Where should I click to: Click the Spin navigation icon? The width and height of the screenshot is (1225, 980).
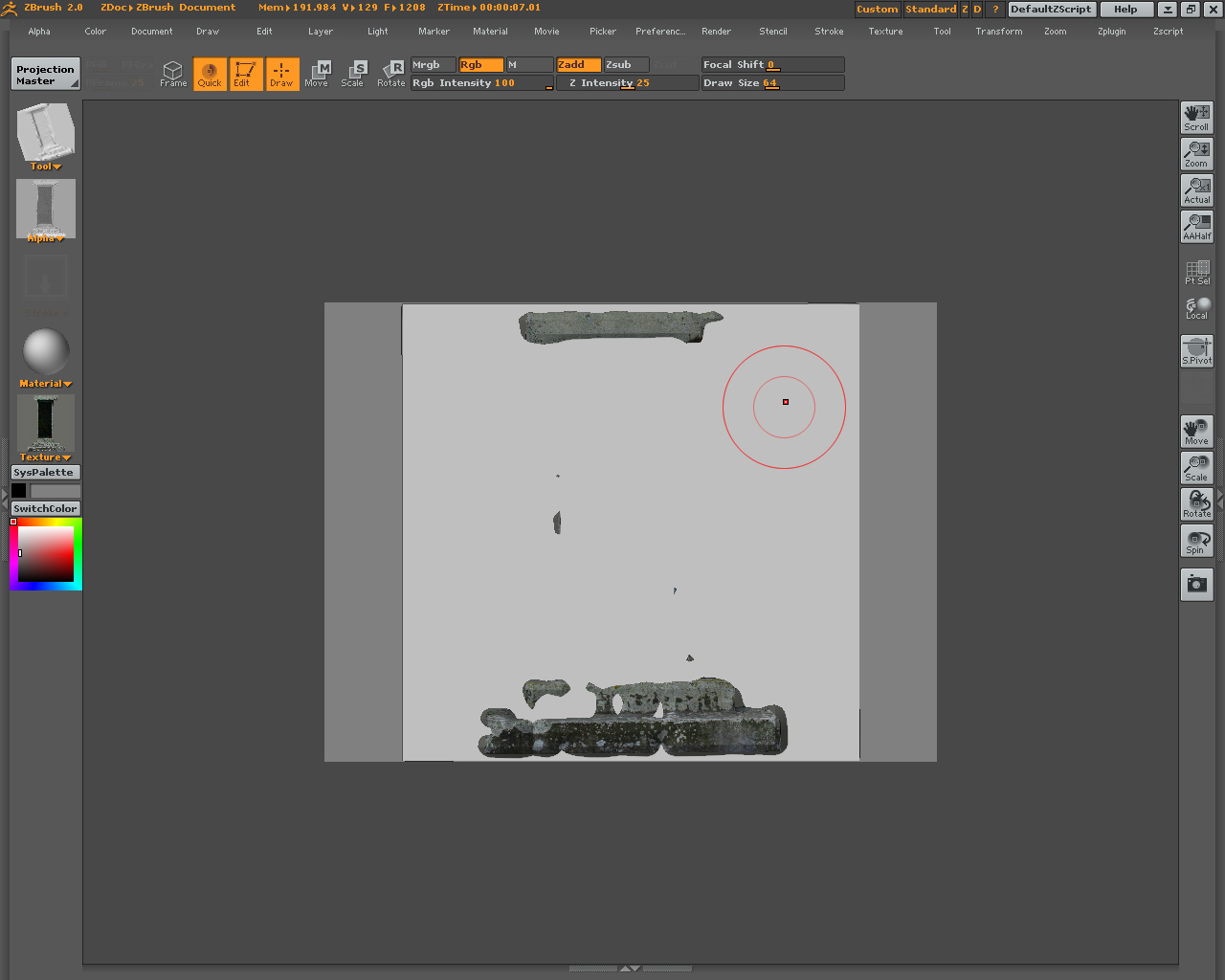1196,541
